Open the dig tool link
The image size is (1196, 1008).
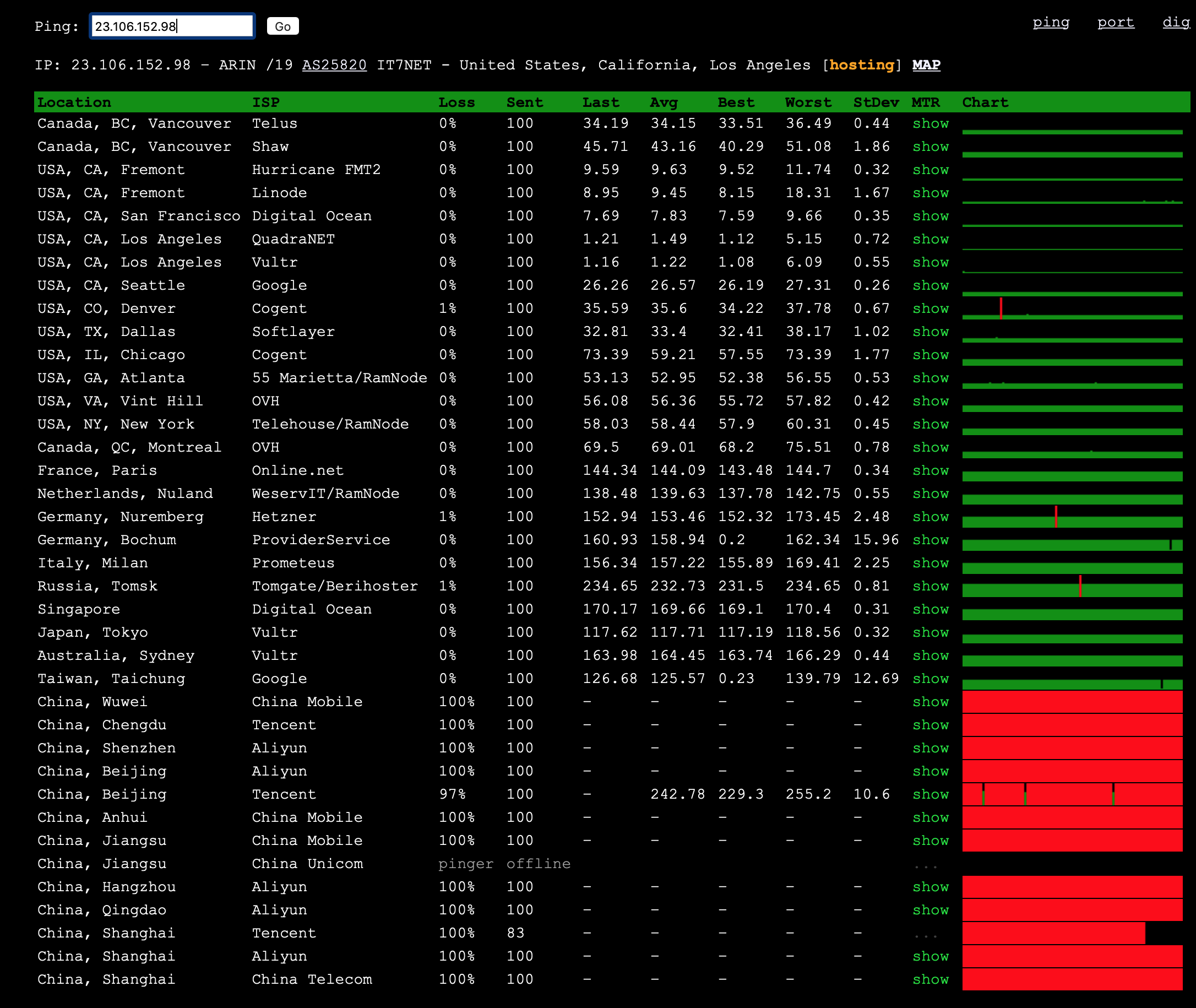pos(1176,22)
